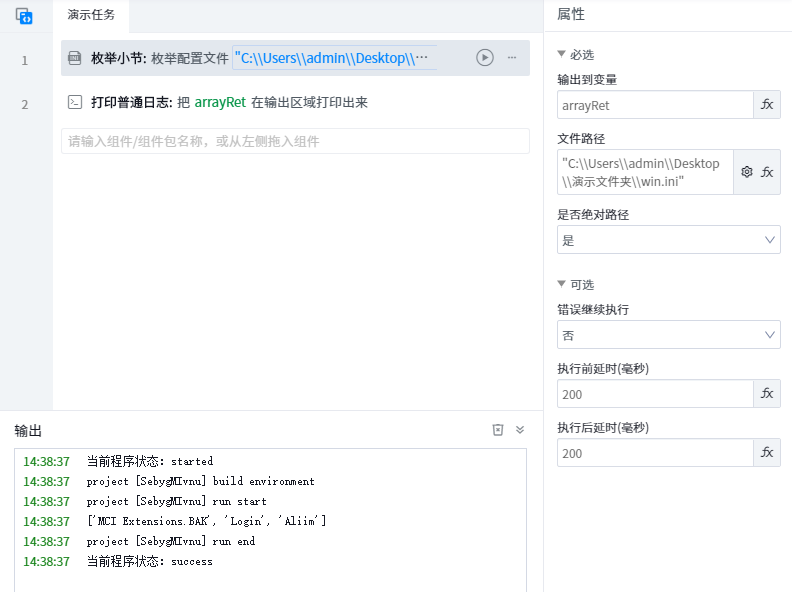Click the 执行前延时 input showing 200
Image resolution: width=792 pixels, height=592 pixels.
point(654,394)
